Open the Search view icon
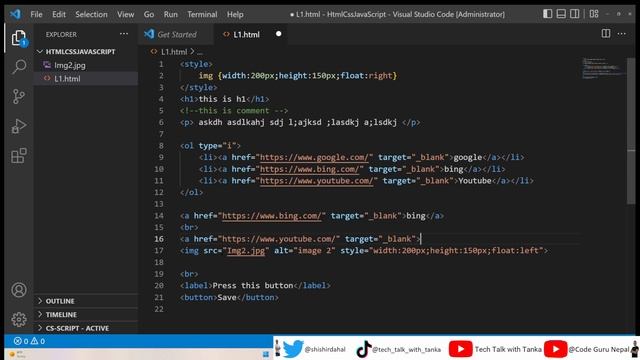Viewport: 640px width, 360px height. tap(19, 67)
